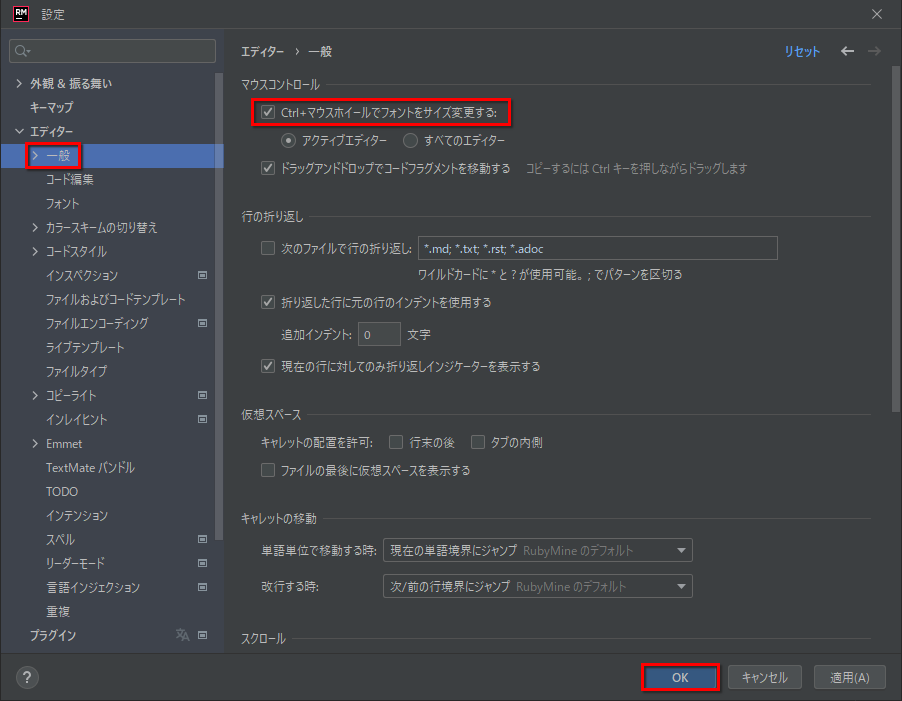Click the 一般 breadcrumb in the header
The width and height of the screenshot is (902, 701).
tap(320, 52)
